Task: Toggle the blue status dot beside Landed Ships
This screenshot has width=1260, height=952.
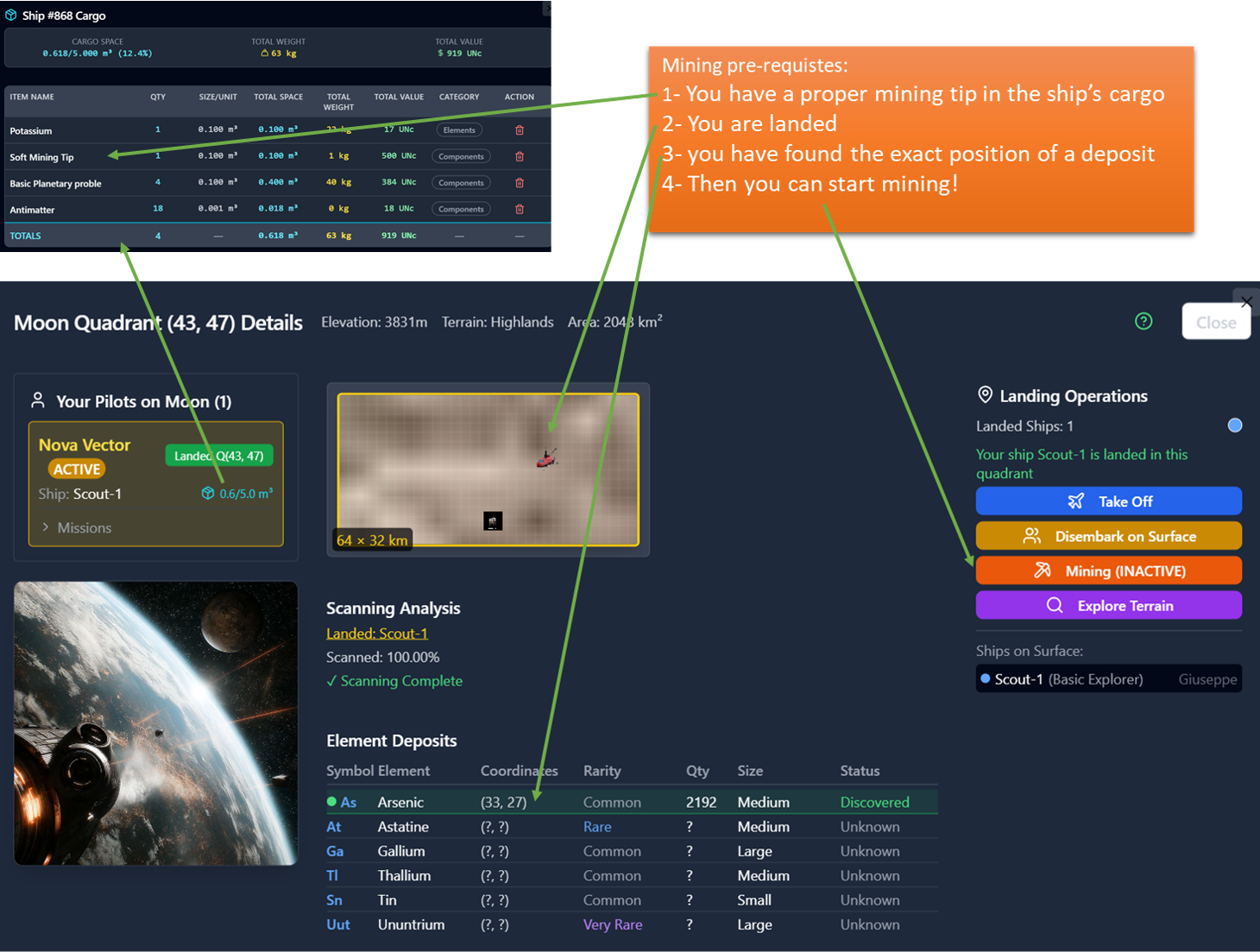Action: 1234,425
